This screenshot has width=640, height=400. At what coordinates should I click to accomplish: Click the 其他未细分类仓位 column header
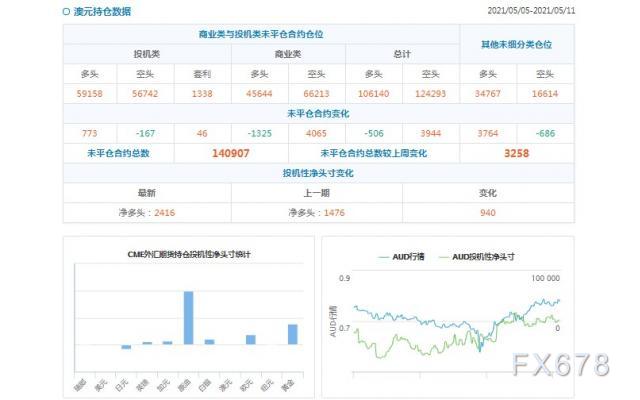[x=516, y=44]
